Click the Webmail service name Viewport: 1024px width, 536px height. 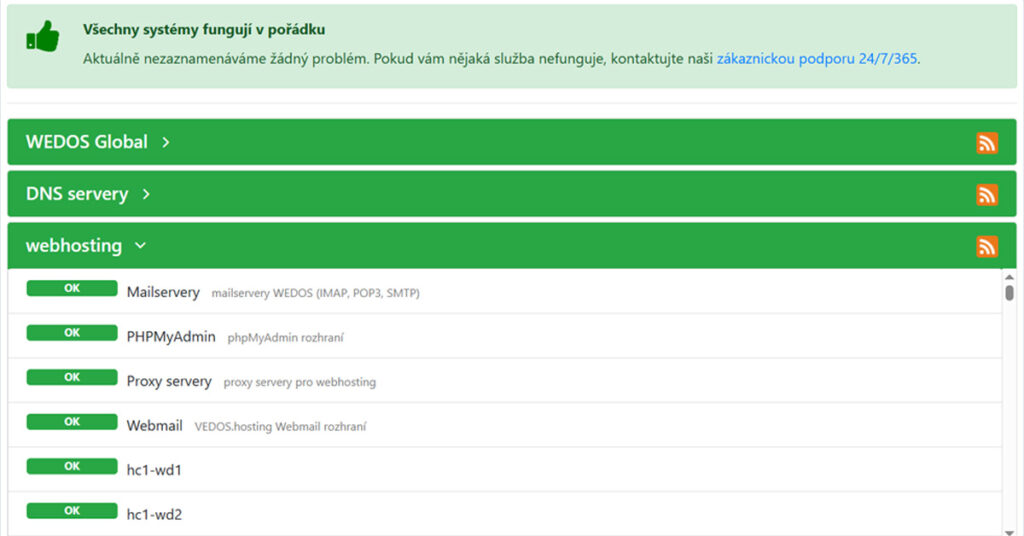click(155, 426)
